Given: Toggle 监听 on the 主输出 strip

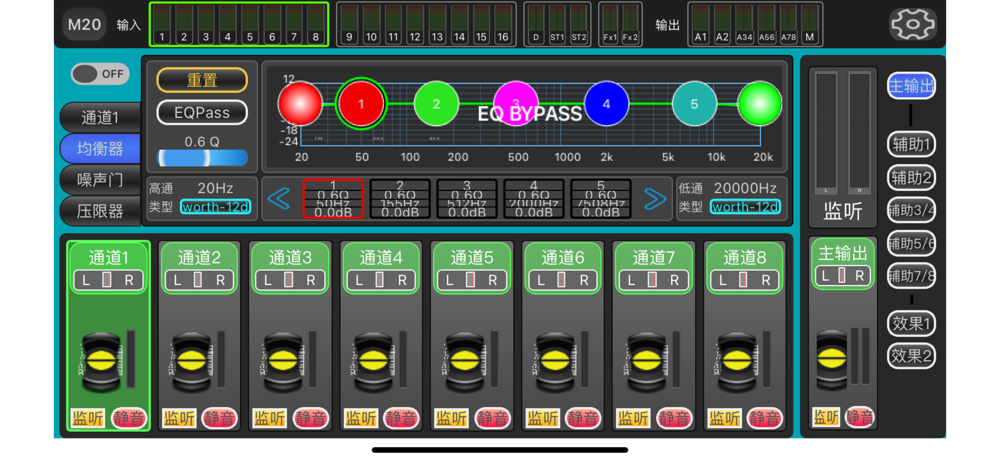Looking at the screenshot, I should [826, 417].
